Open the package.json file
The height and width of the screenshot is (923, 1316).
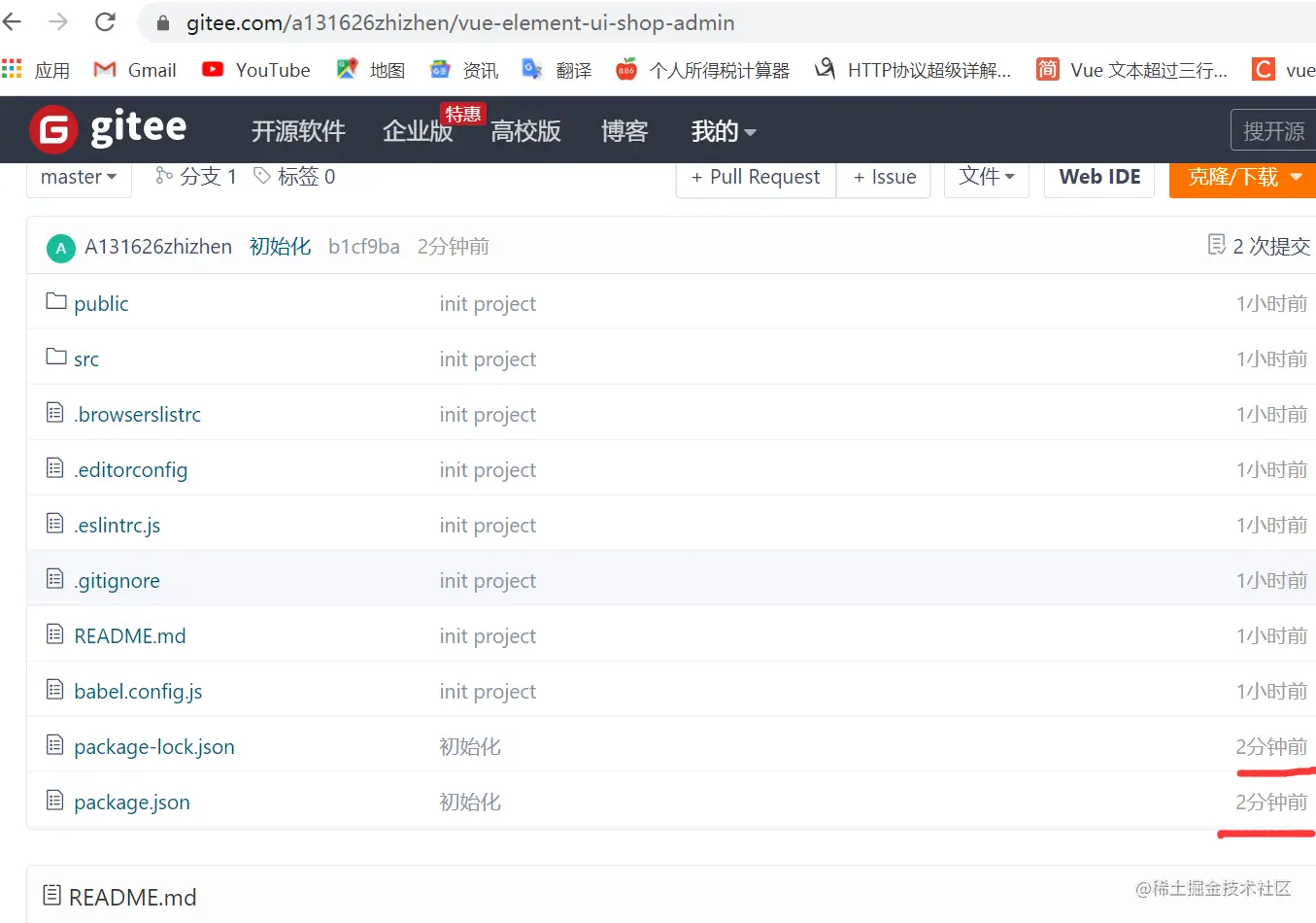point(132,802)
